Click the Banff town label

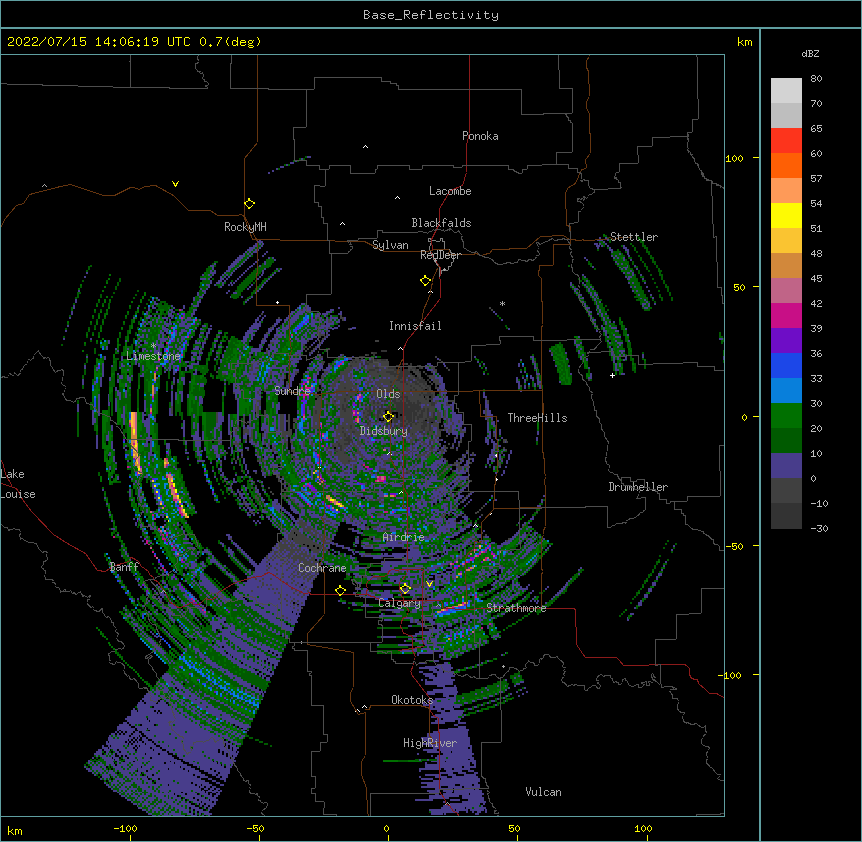124,567
